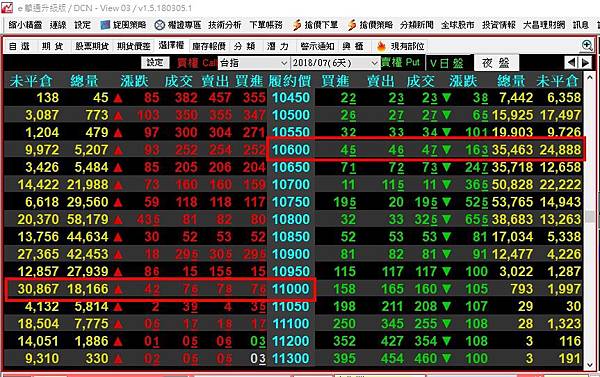Select the 選擇權 tab
The image size is (600, 377).
171,46
